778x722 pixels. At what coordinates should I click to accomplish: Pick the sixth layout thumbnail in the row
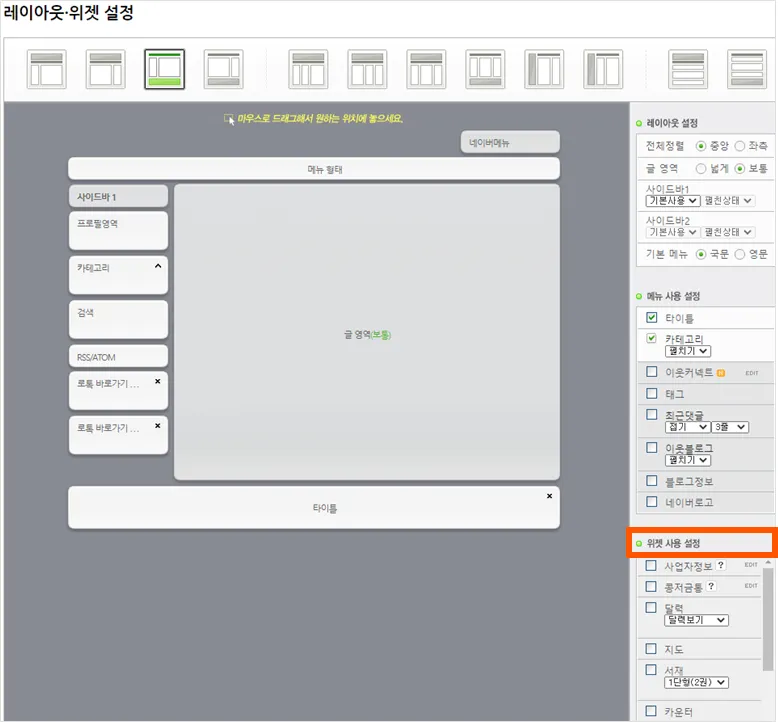tap(367, 69)
